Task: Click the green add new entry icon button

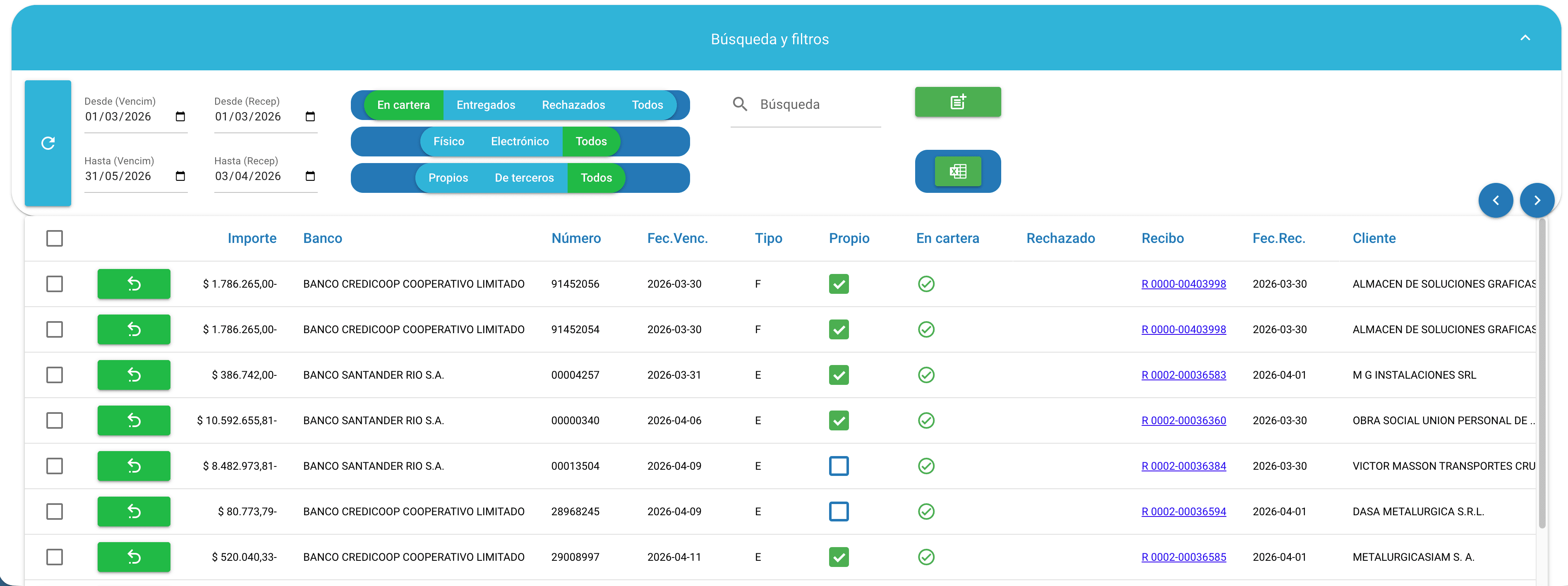Action: point(957,102)
